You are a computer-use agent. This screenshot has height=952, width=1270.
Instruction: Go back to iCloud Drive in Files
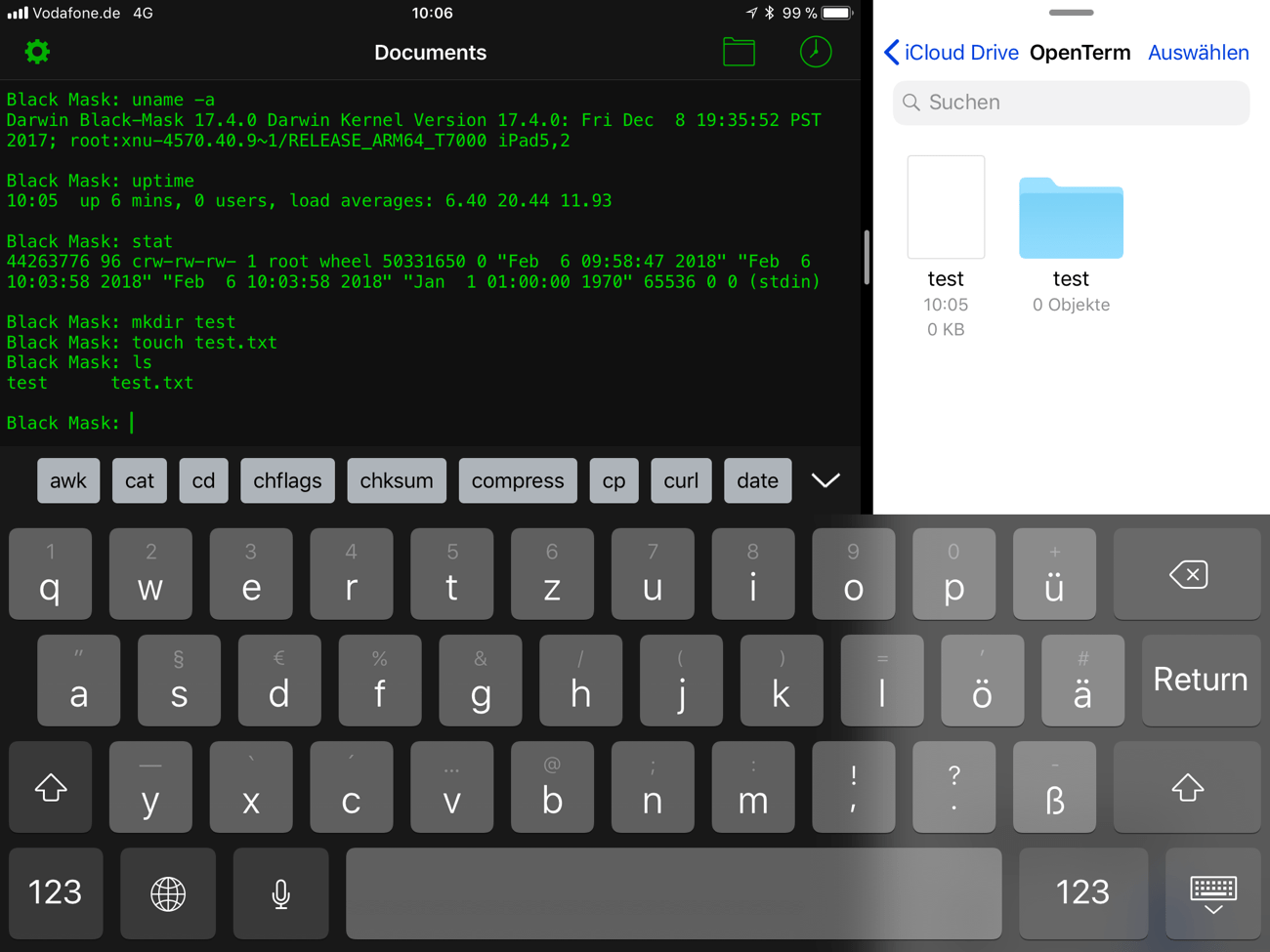[951, 53]
